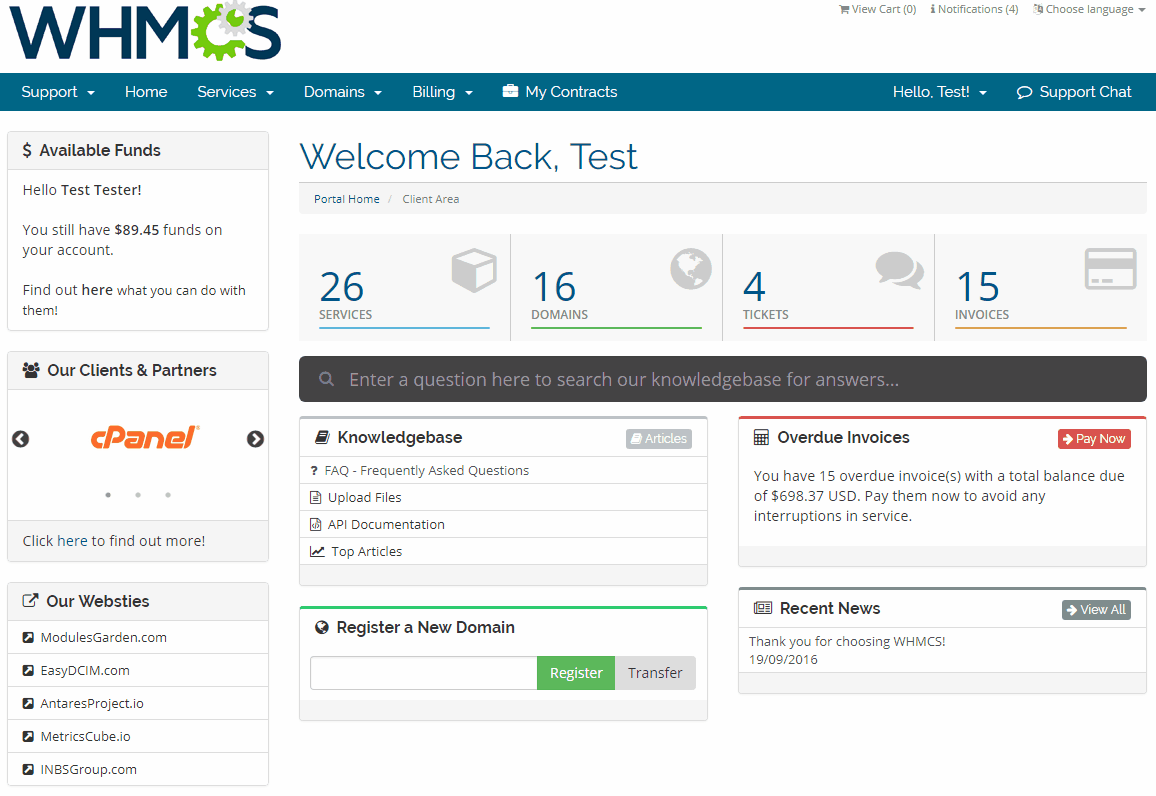
Task: Expand the Choose language dropdown
Action: 1089,9
